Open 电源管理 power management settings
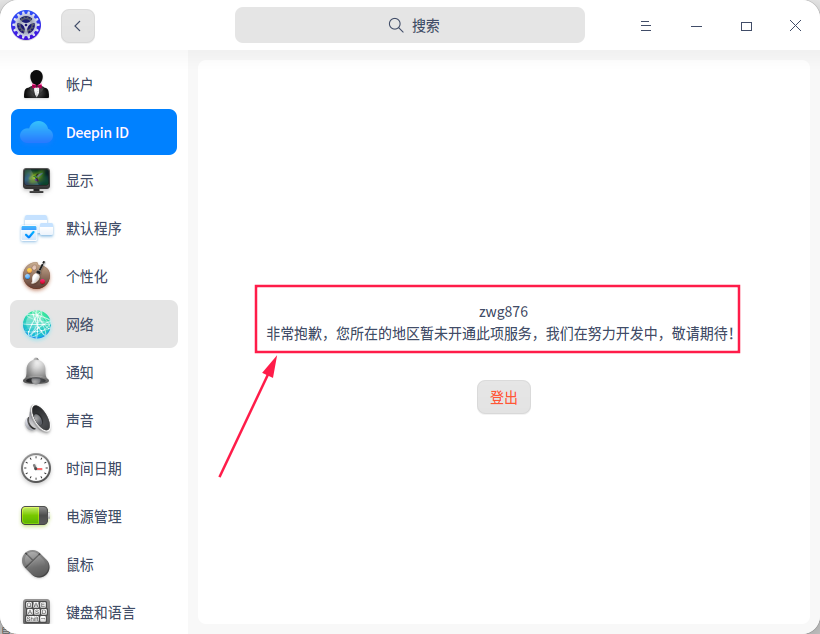Viewport: 820px width, 634px height. coord(94,516)
